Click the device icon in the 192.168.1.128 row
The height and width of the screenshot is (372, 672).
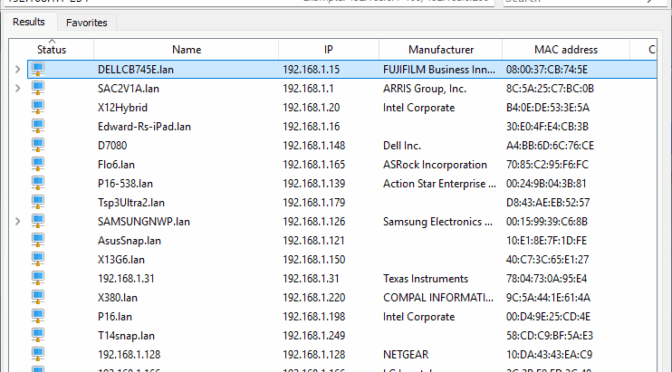coord(38,354)
